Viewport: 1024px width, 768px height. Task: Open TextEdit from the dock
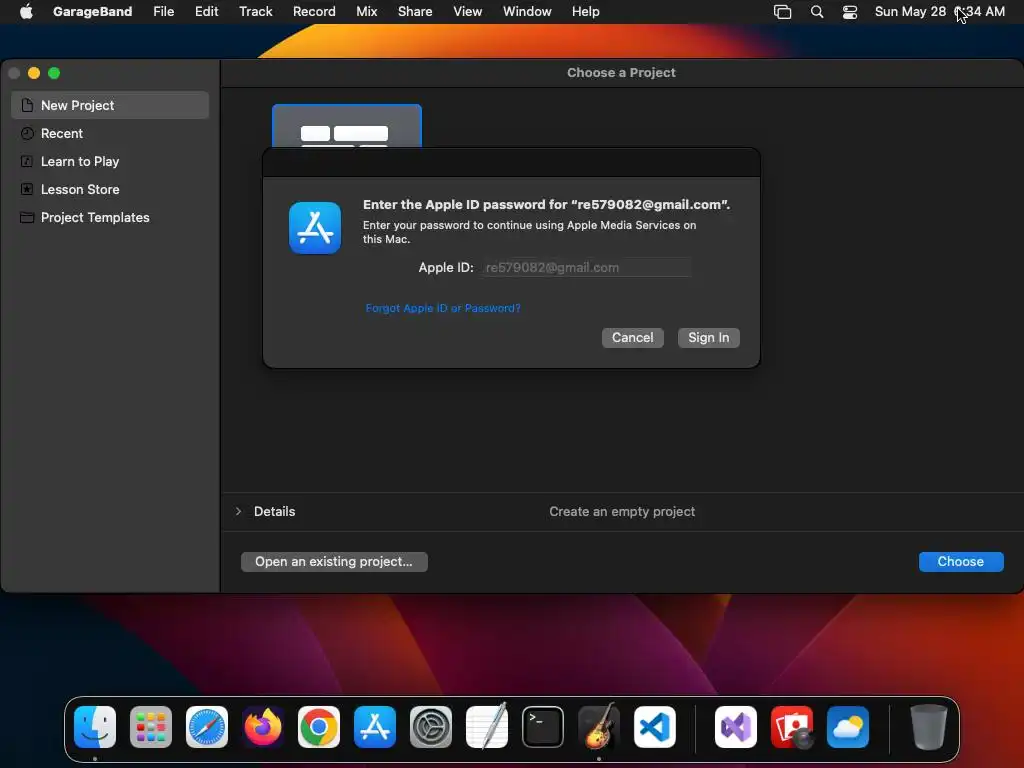tap(487, 727)
